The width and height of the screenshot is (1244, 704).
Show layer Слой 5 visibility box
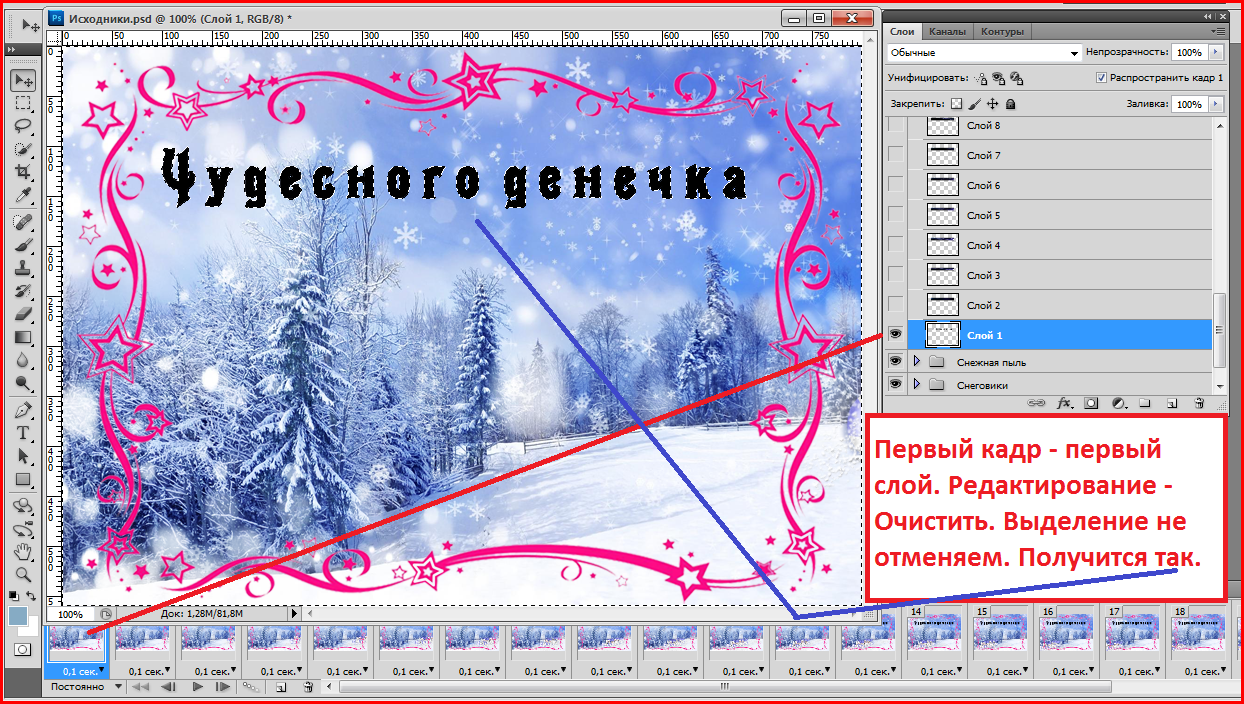tap(896, 214)
